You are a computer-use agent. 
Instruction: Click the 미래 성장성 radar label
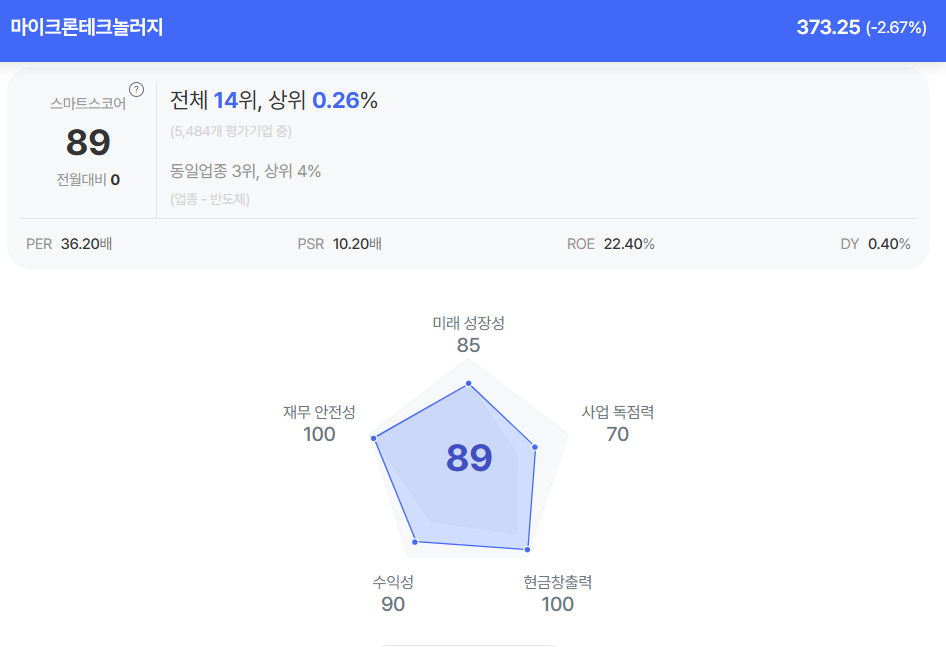[468, 323]
